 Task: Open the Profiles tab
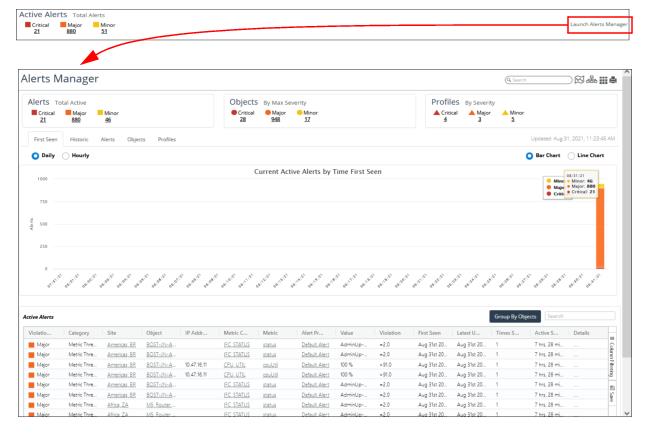click(167, 138)
